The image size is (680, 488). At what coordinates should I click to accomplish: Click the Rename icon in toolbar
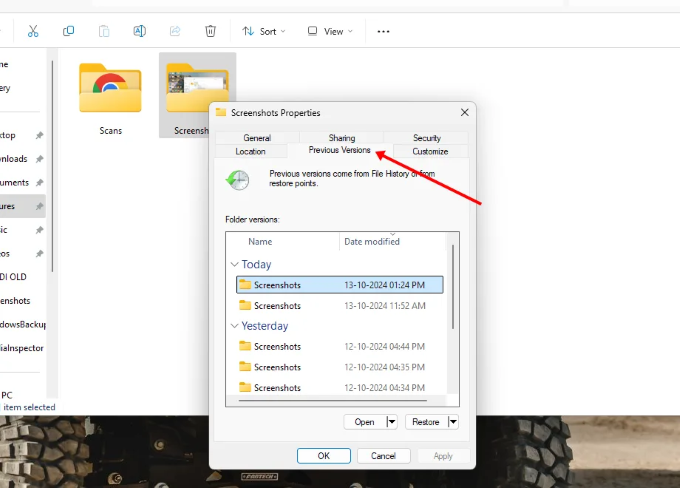(x=139, y=31)
